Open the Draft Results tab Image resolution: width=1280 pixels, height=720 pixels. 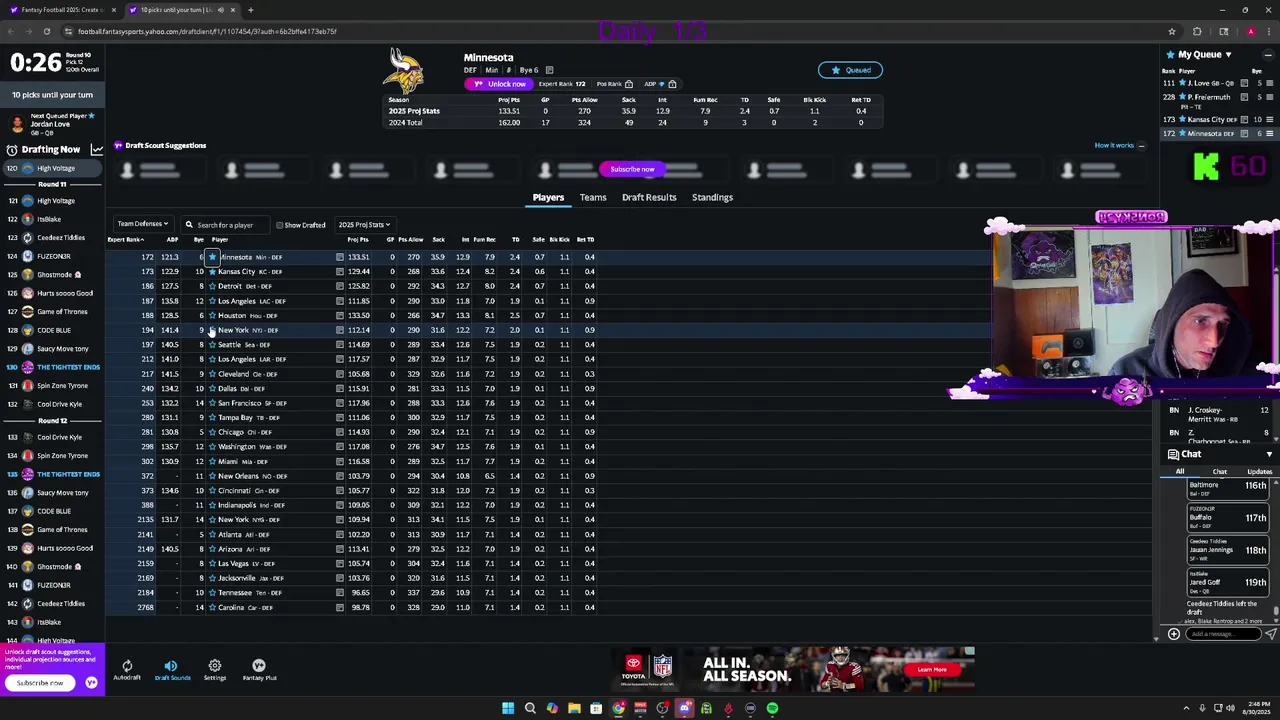[x=649, y=197]
